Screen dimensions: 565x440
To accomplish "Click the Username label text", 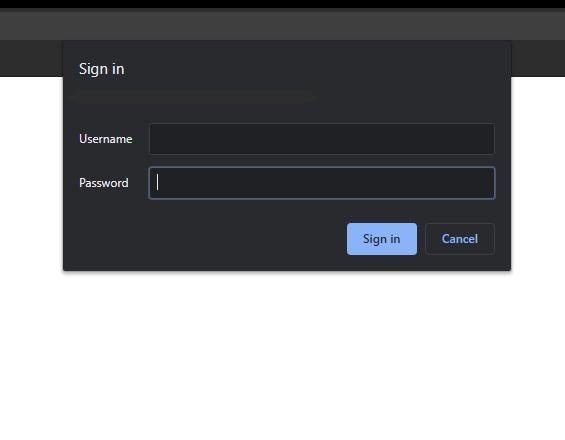I will pyautogui.click(x=106, y=139).
